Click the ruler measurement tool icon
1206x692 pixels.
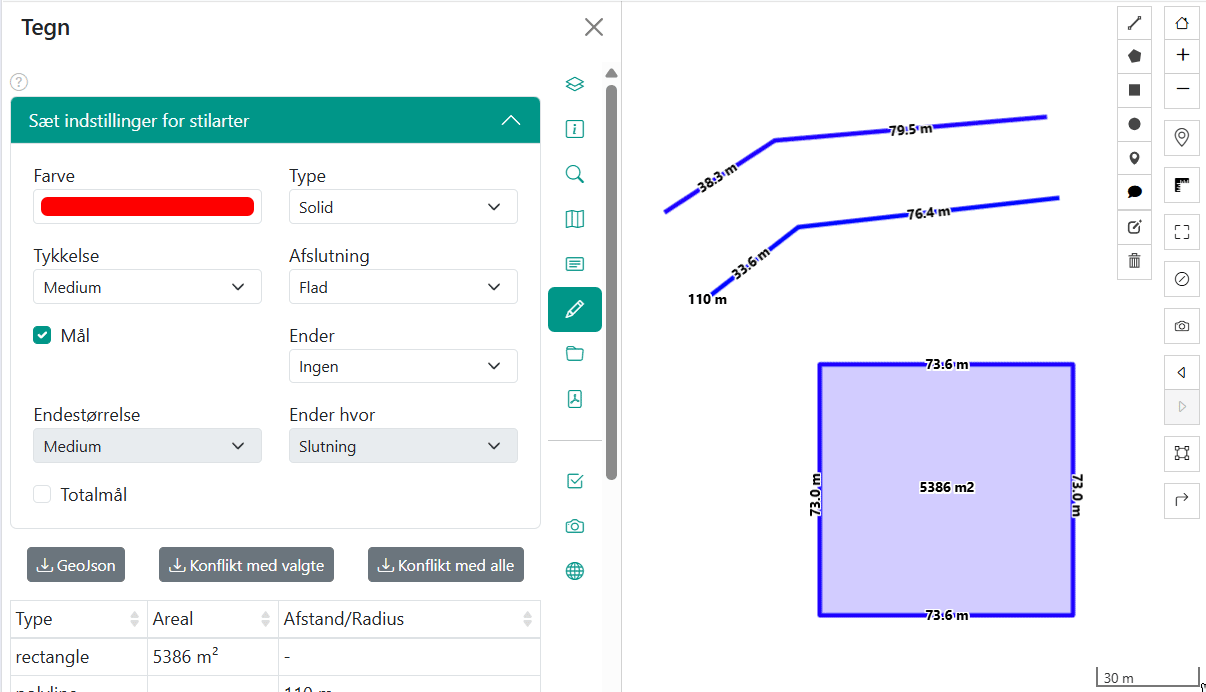tap(1182, 185)
